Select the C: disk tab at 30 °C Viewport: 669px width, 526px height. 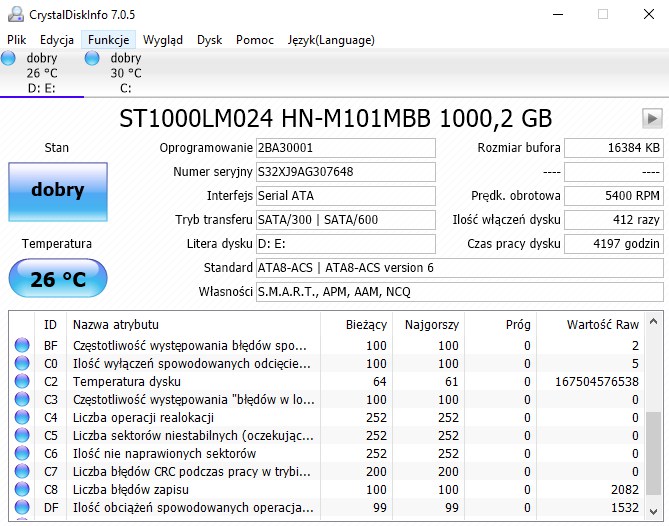pyautogui.click(x=125, y=73)
